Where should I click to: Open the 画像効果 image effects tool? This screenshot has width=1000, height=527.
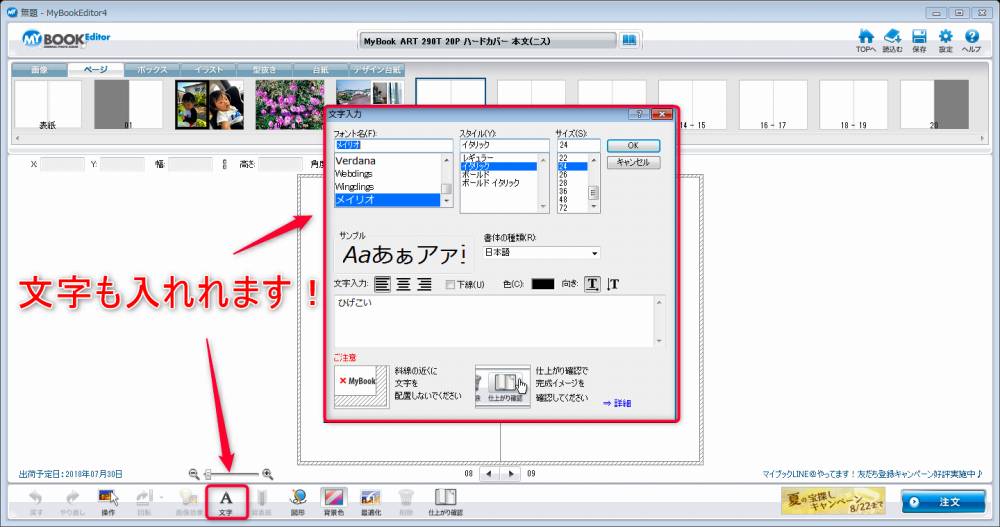188,502
